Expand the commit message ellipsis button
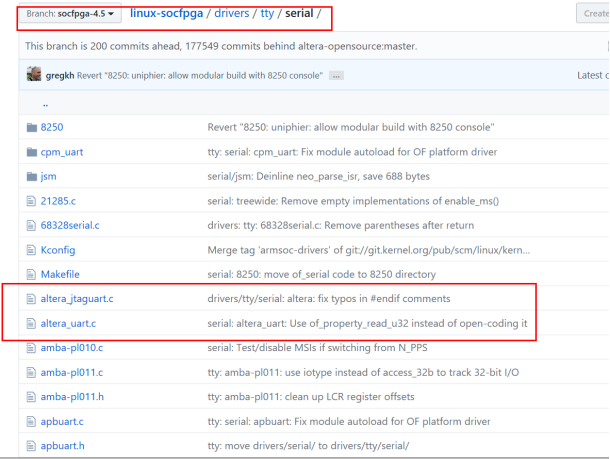This screenshot has height=459, width=610. tap(336, 76)
